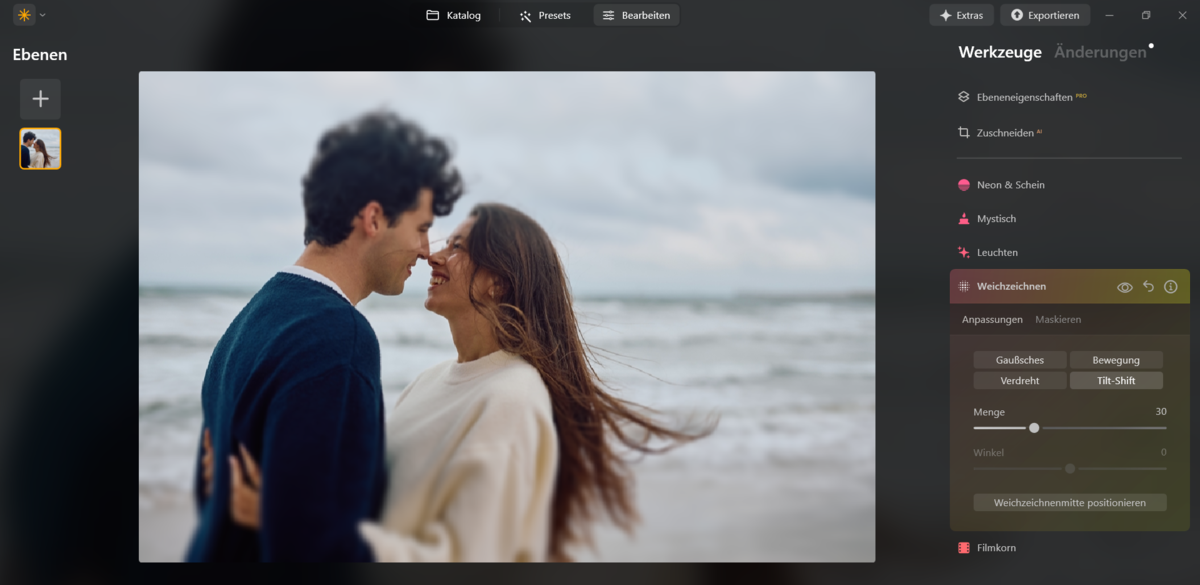
Task: Switch to the Katalog view
Action: (453, 15)
